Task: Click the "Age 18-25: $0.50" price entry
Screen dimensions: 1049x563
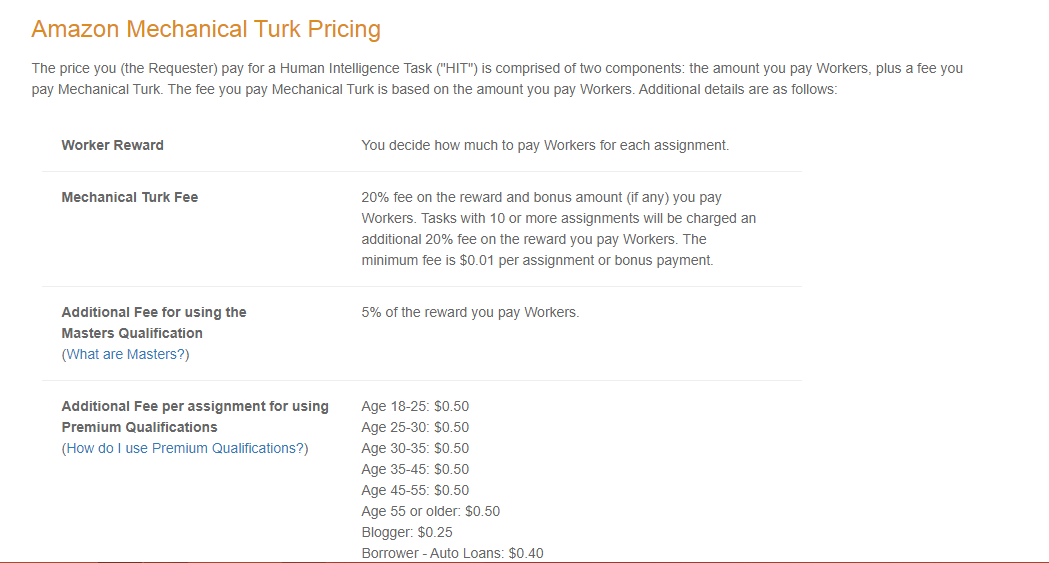Action: 415,406
